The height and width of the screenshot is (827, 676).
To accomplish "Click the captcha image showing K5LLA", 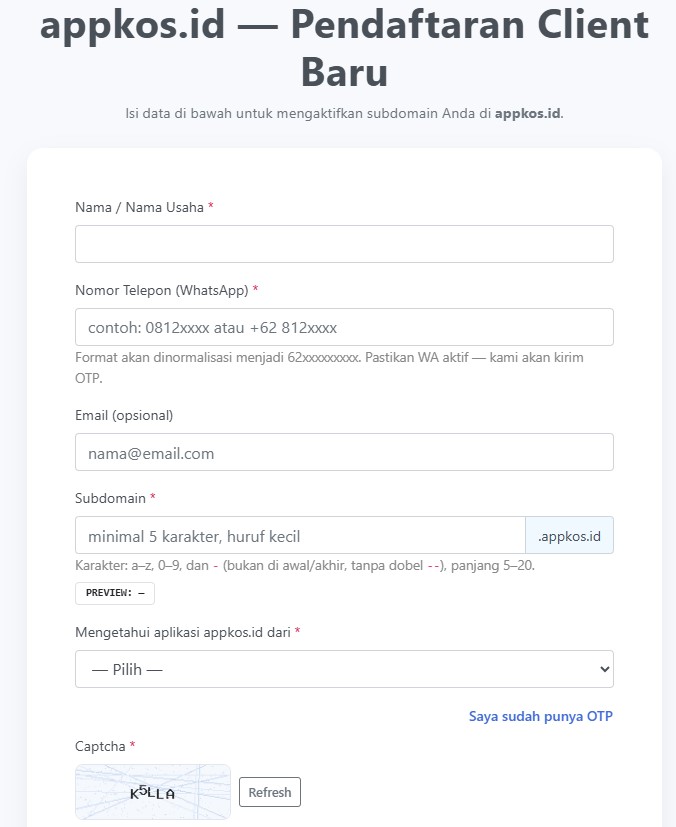I will click(153, 792).
